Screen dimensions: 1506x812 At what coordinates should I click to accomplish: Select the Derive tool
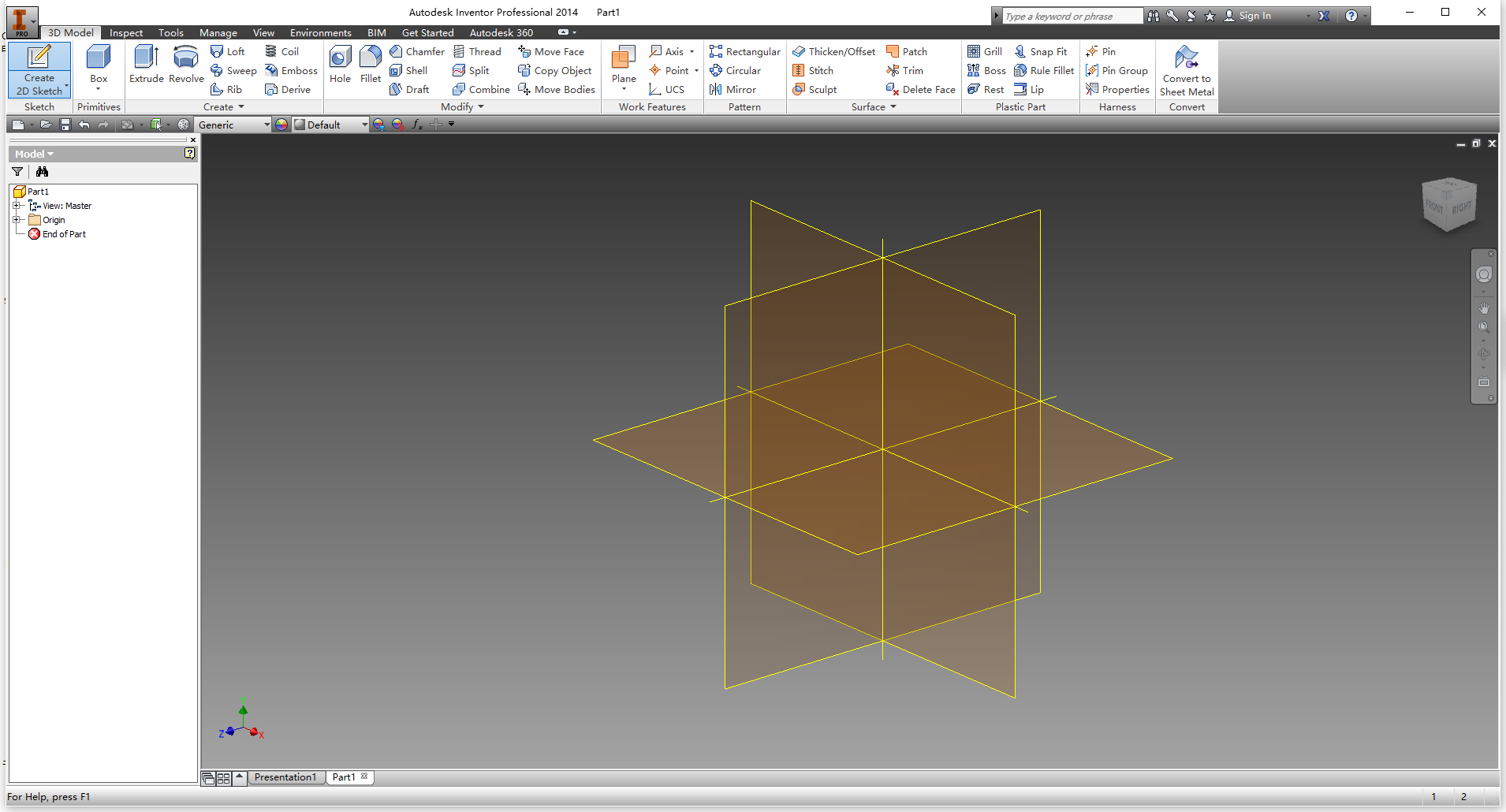pyautogui.click(x=288, y=89)
